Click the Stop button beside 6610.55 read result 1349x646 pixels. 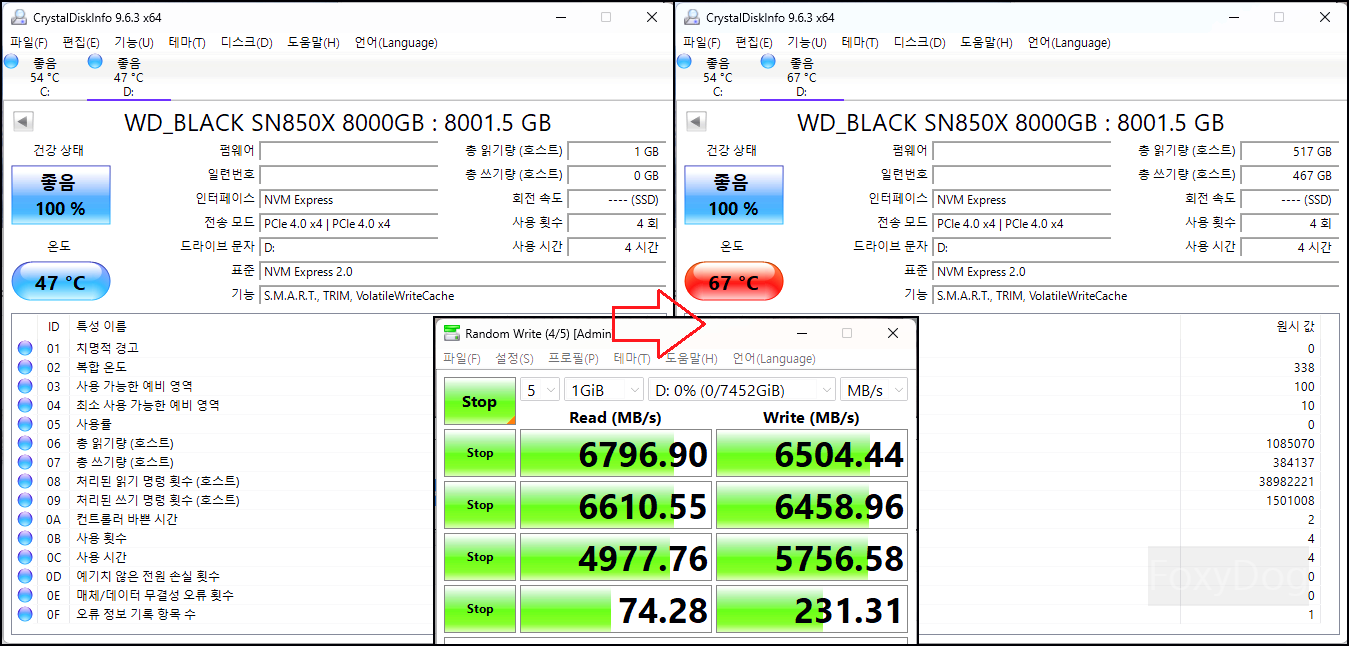pyautogui.click(x=480, y=505)
